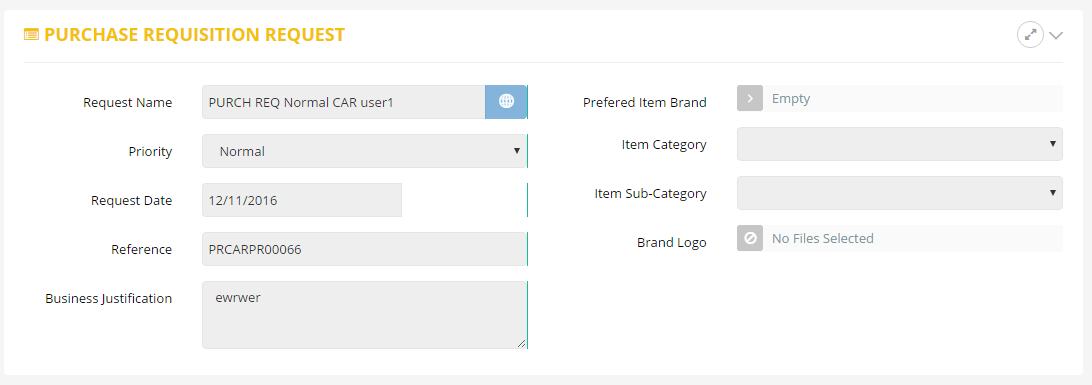Open the Item Sub-Category dropdown
Viewport: 1092px width, 385px height.
(900, 193)
